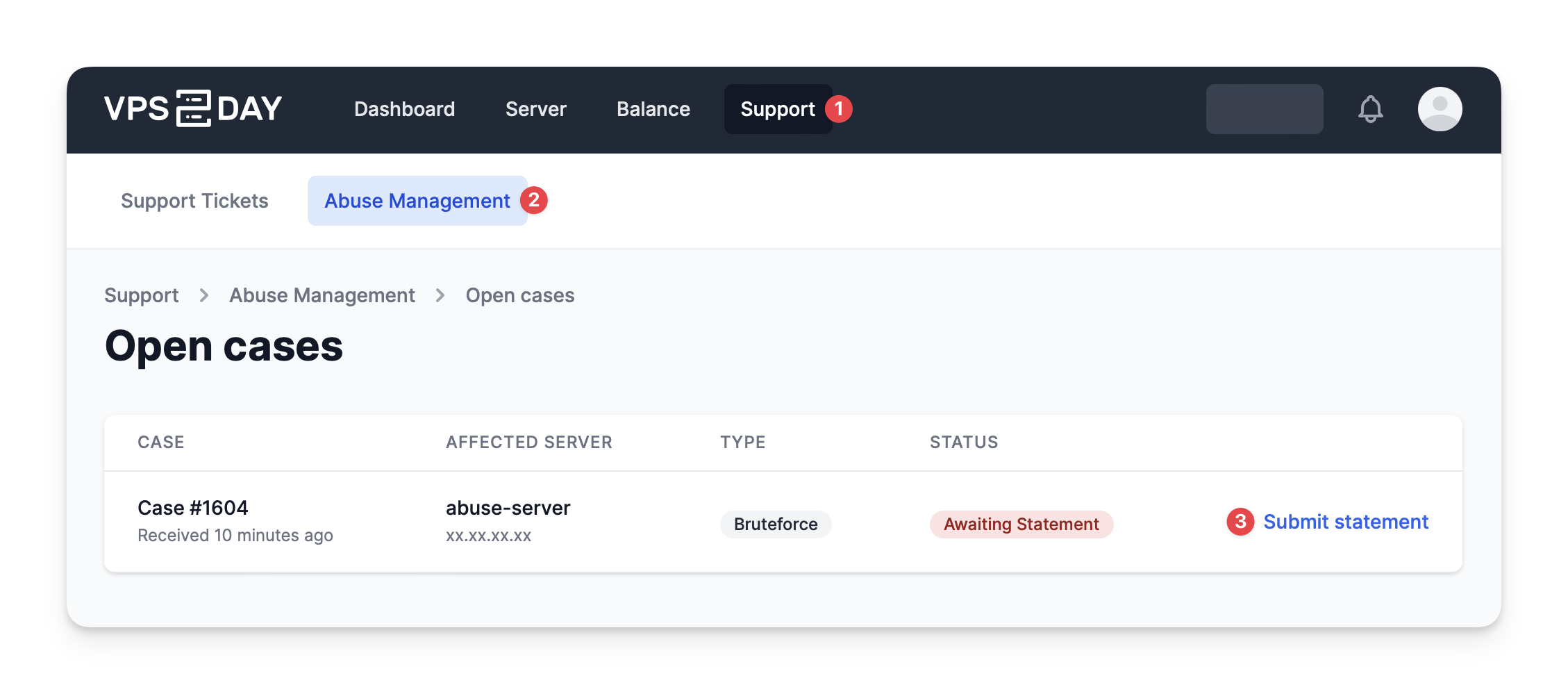Screen dimensions: 1568x694
Task: Click the grey placeholder box in header
Action: tap(1264, 109)
